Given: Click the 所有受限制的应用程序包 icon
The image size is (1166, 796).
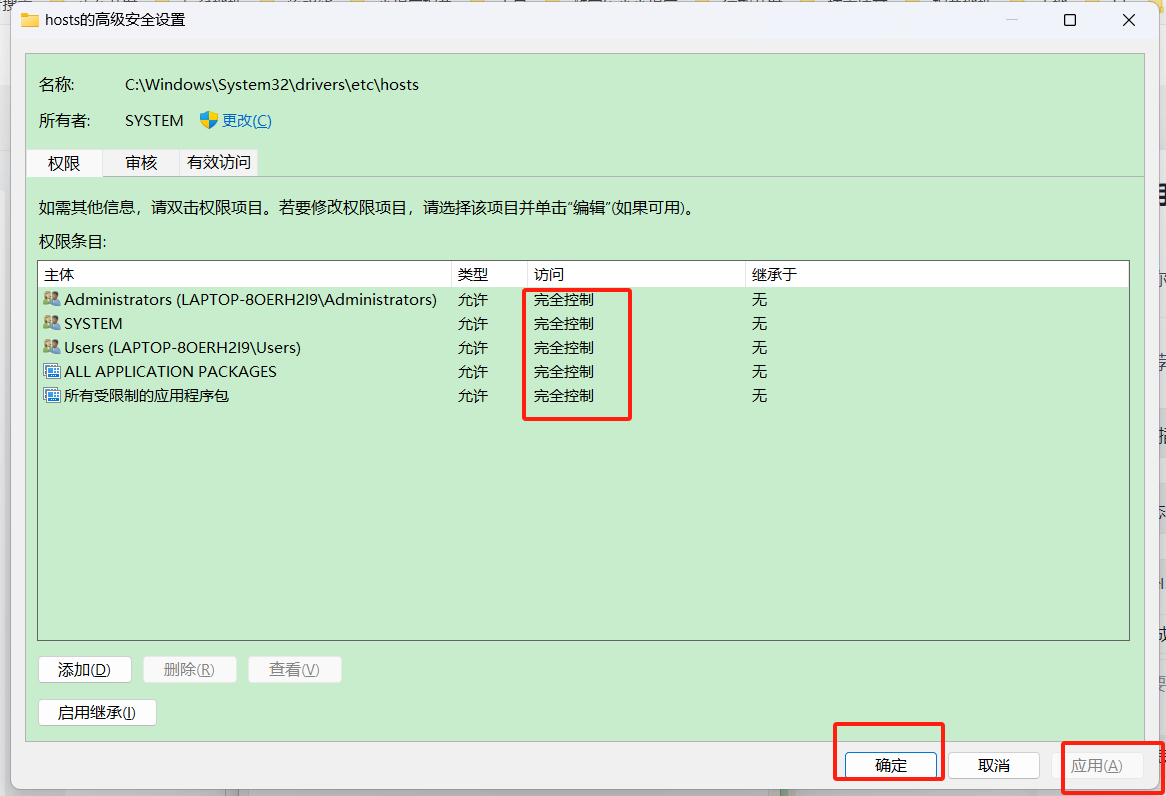Looking at the screenshot, I should 51,395.
